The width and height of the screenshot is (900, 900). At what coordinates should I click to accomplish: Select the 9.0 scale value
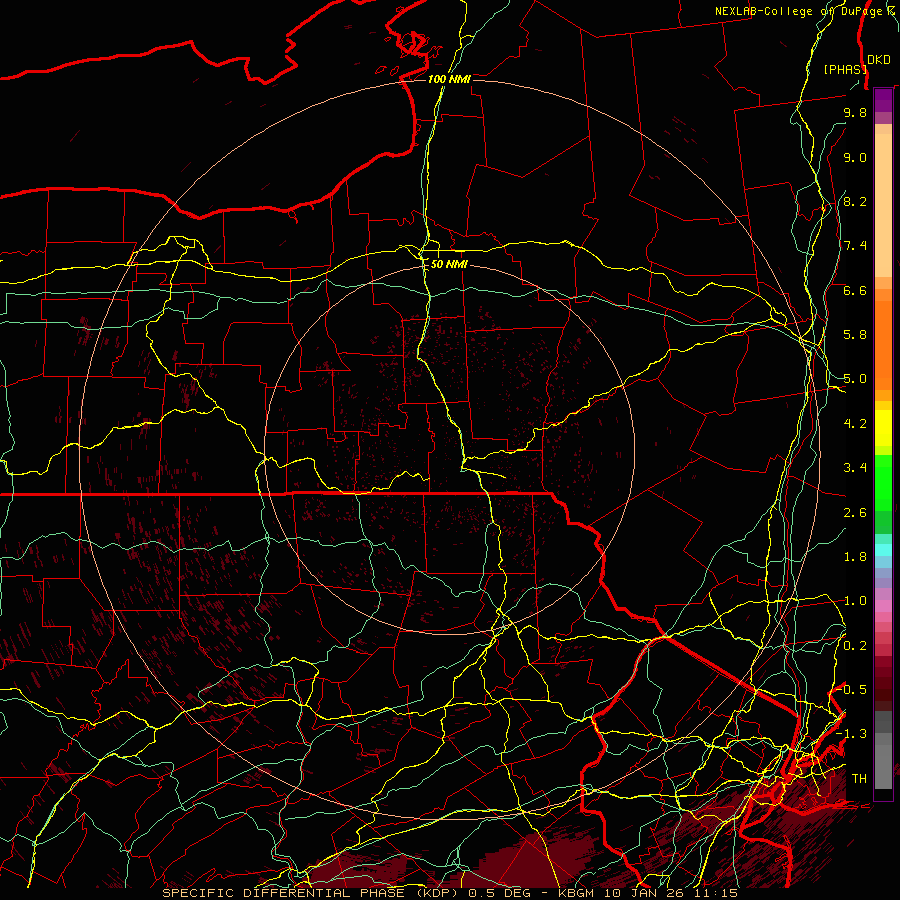tap(855, 157)
